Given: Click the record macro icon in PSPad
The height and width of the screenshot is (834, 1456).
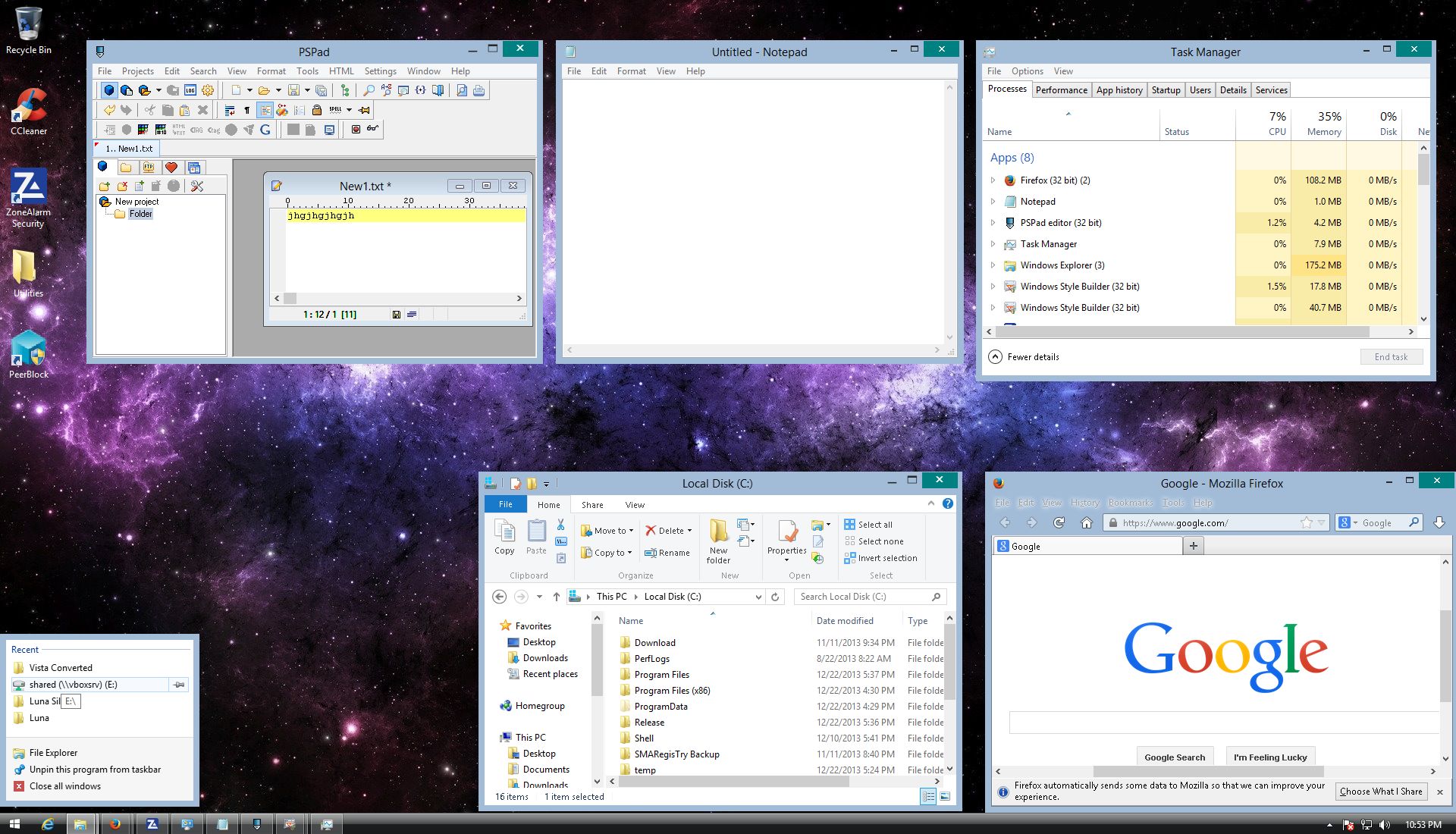Looking at the screenshot, I should click(356, 130).
